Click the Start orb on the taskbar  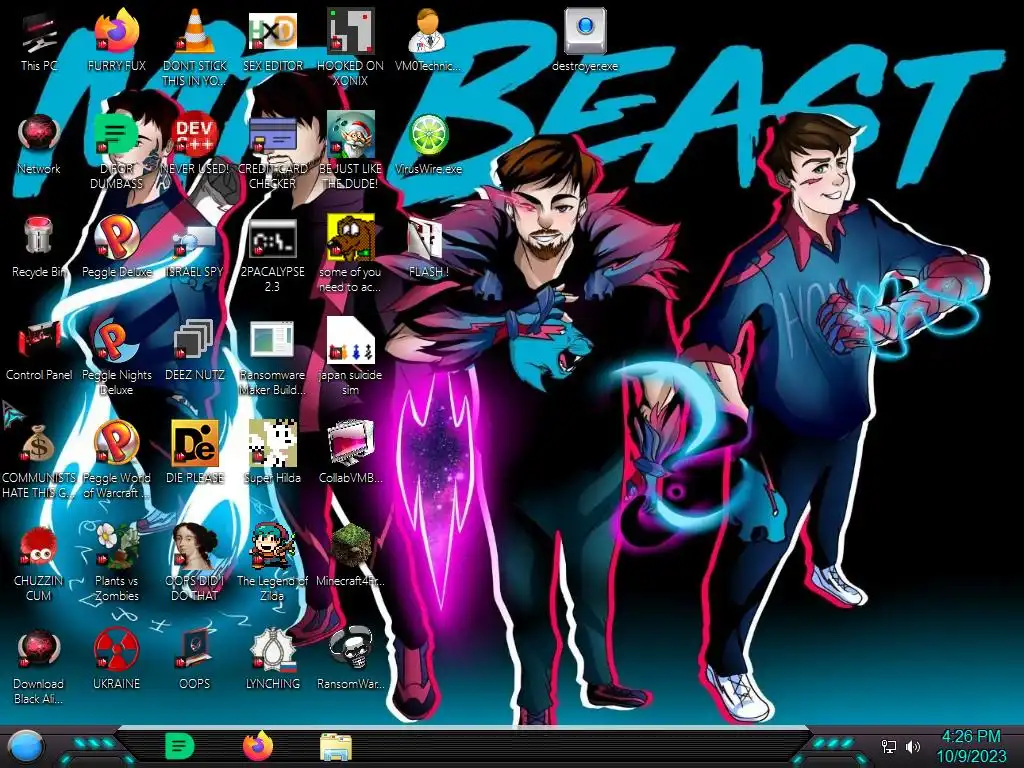coord(26,748)
